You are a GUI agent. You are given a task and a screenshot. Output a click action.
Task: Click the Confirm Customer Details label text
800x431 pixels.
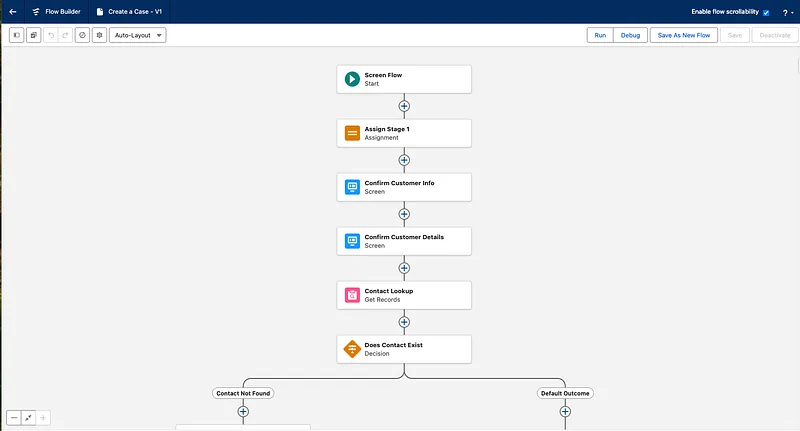[x=404, y=237]
